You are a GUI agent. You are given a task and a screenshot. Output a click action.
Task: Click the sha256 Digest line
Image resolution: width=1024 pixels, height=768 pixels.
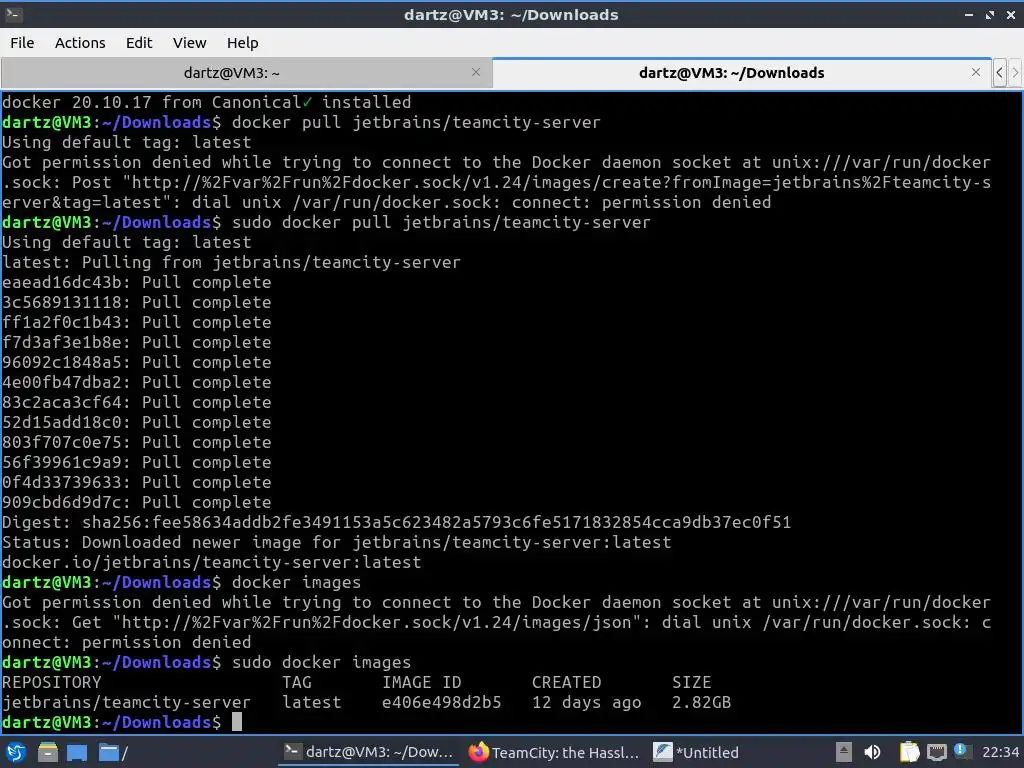point(396,522)
